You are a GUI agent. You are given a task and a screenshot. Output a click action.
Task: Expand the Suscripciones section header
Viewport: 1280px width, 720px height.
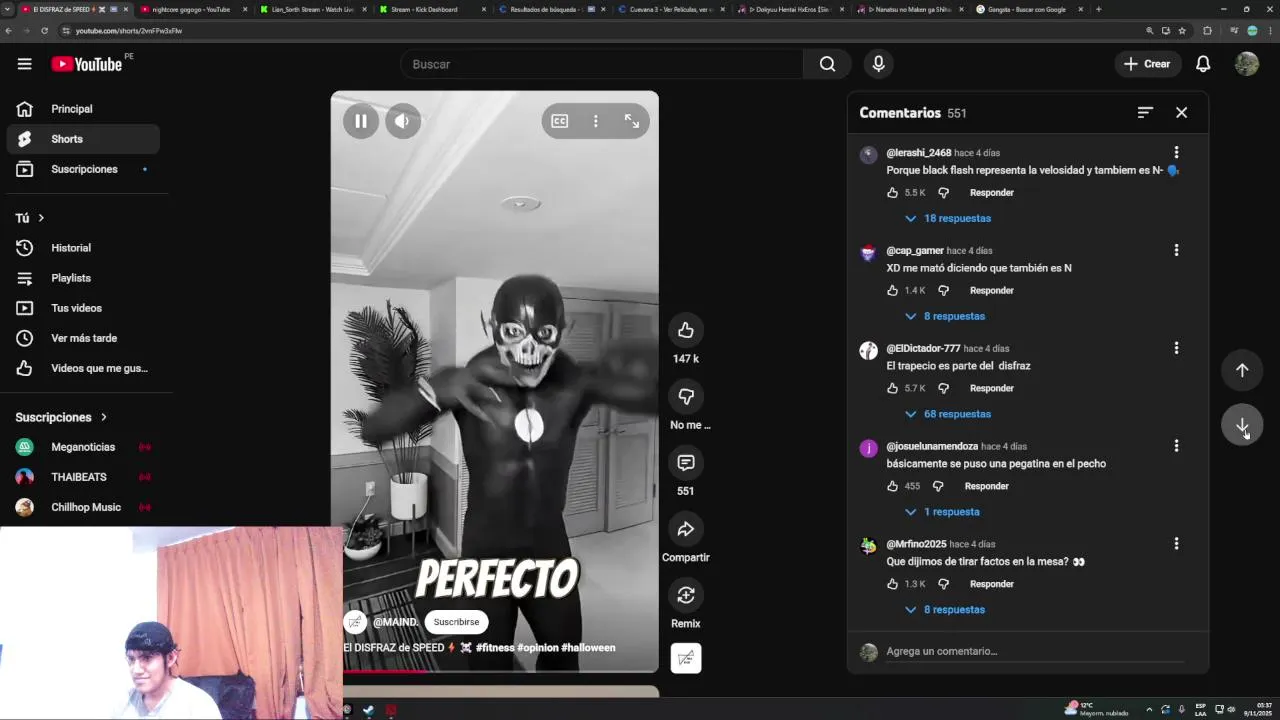[x=61, y=417]
